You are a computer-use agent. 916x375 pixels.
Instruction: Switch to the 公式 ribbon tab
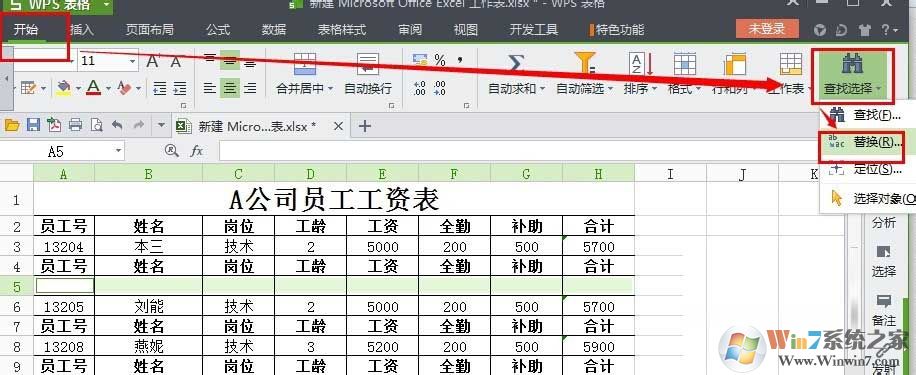click(x=218, y=29)
